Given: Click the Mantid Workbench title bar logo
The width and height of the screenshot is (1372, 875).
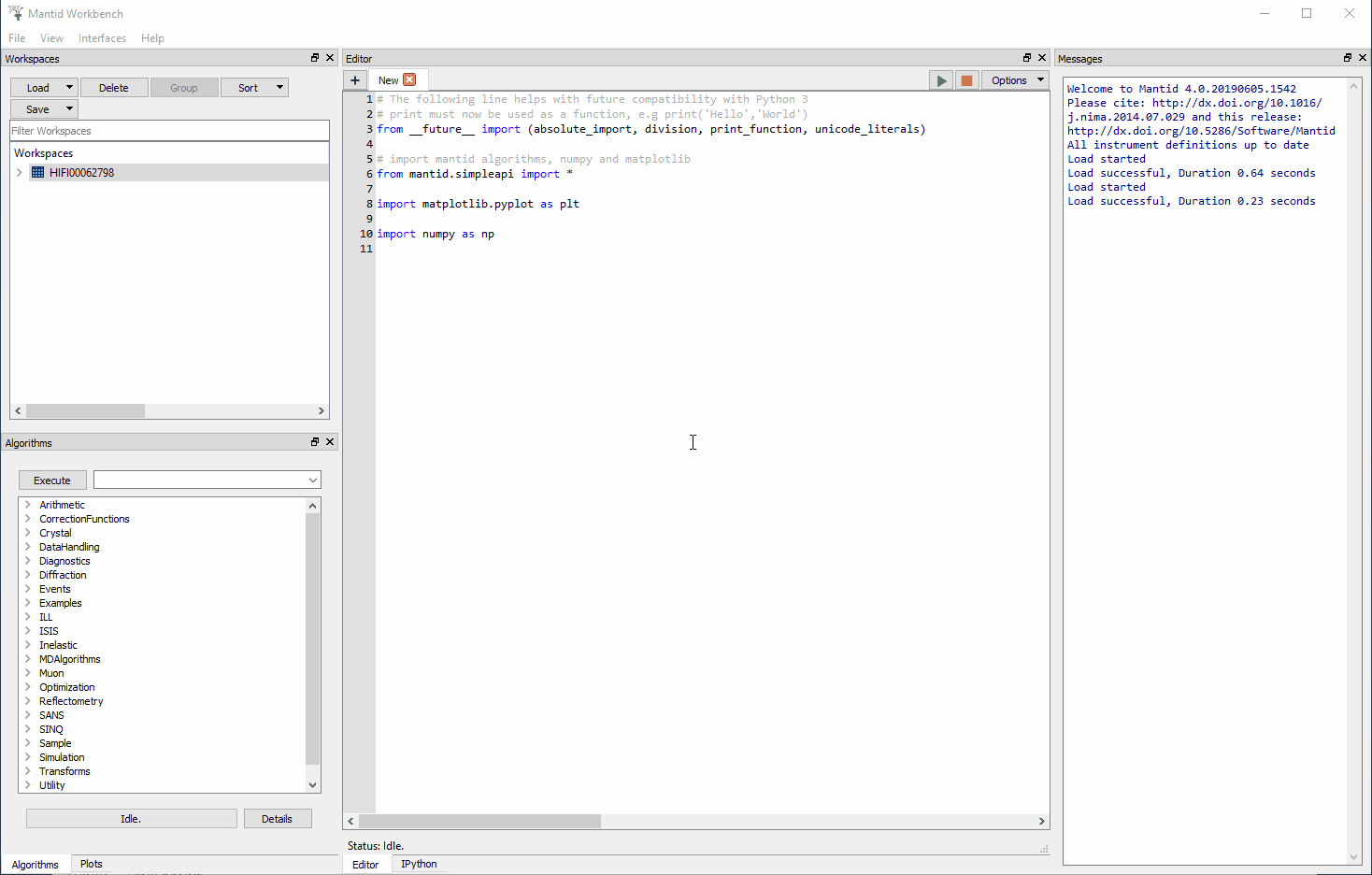Looking at the screenshot, I should [x=15, y=13].
